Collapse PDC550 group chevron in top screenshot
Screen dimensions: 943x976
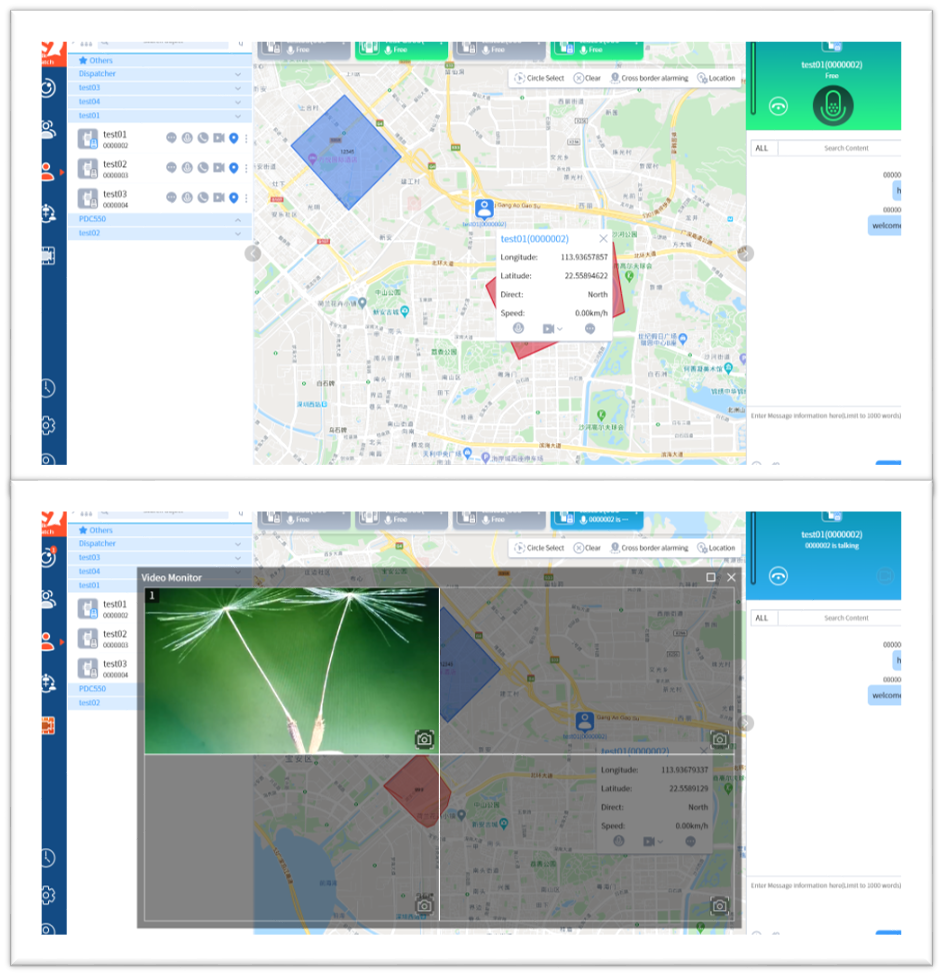coord(238,220)
